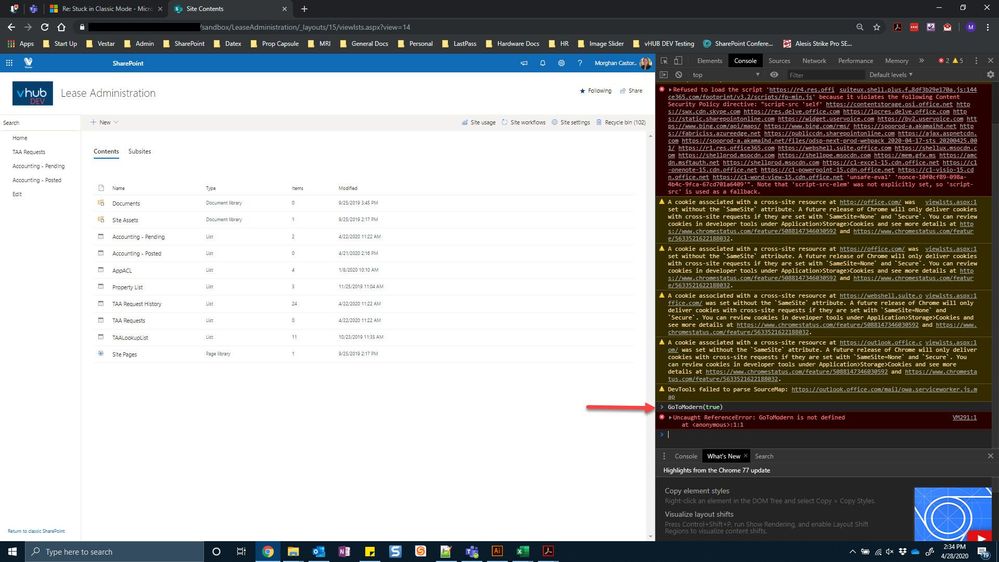Open Site workflows
999x562 pixels.
pos(524,122)
